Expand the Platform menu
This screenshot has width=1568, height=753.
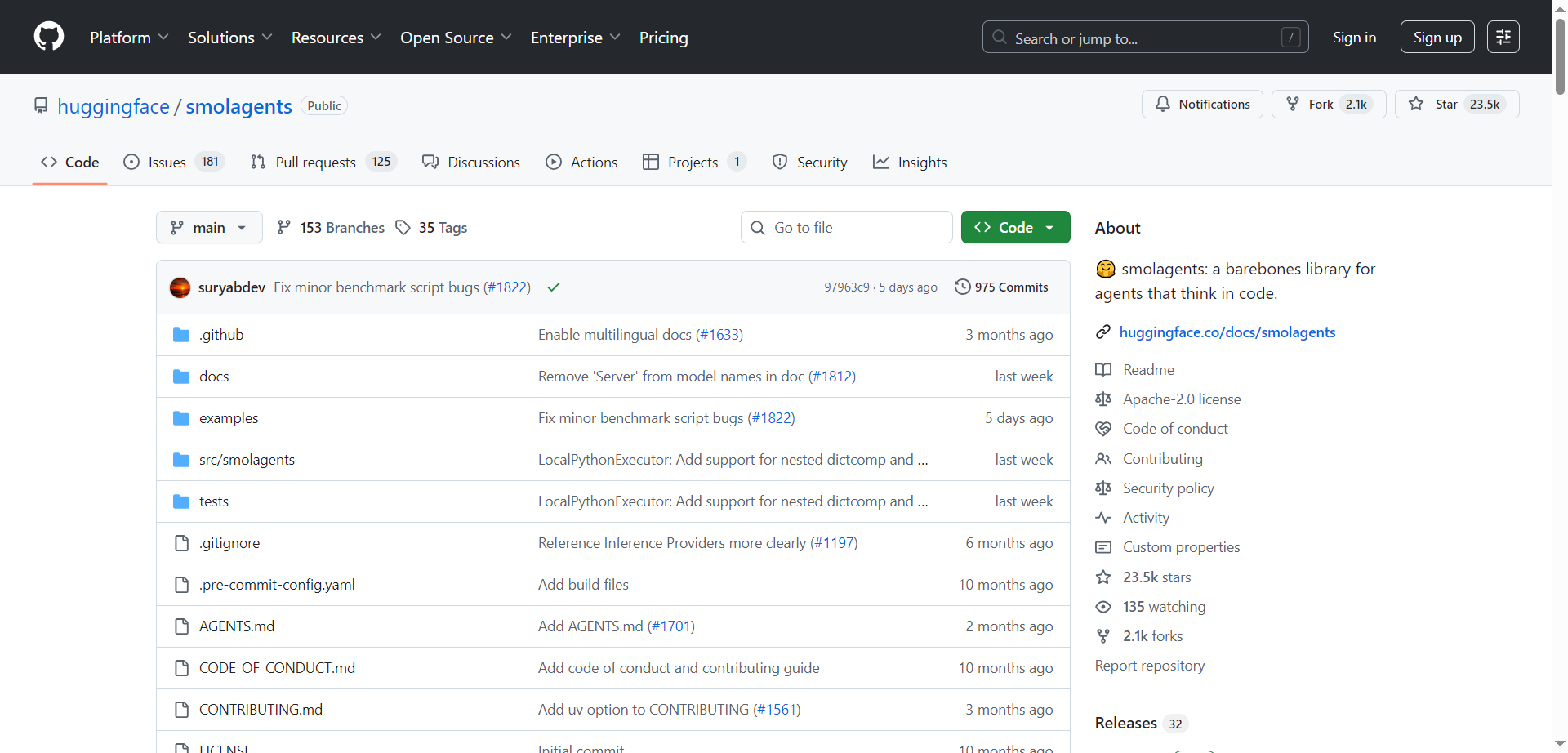[x=129, y=38]
